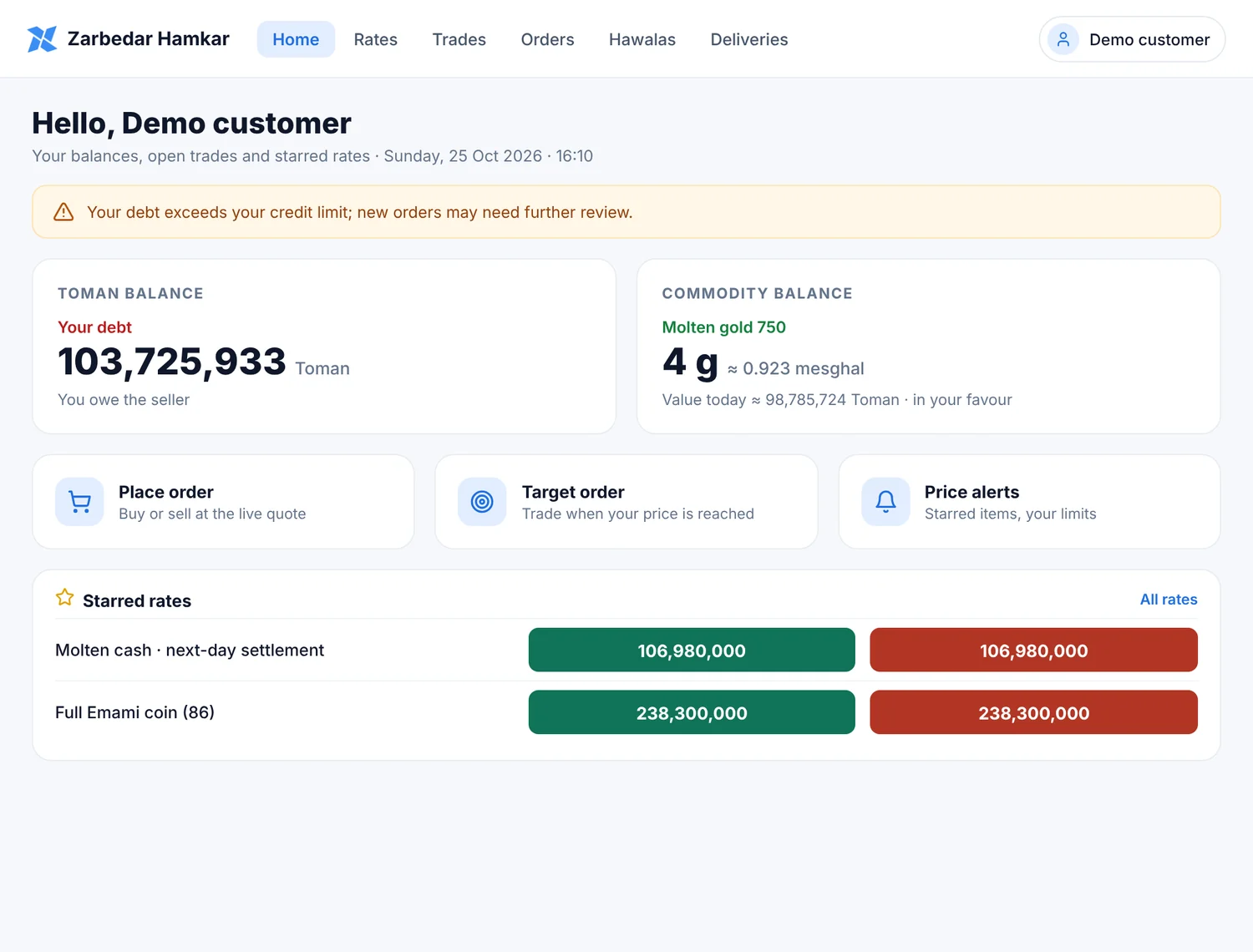The height and width of the screenshot is (952, 1253).
Task: Click the Zarbedar Hamkar logo icon
Action: click(42, 39)
